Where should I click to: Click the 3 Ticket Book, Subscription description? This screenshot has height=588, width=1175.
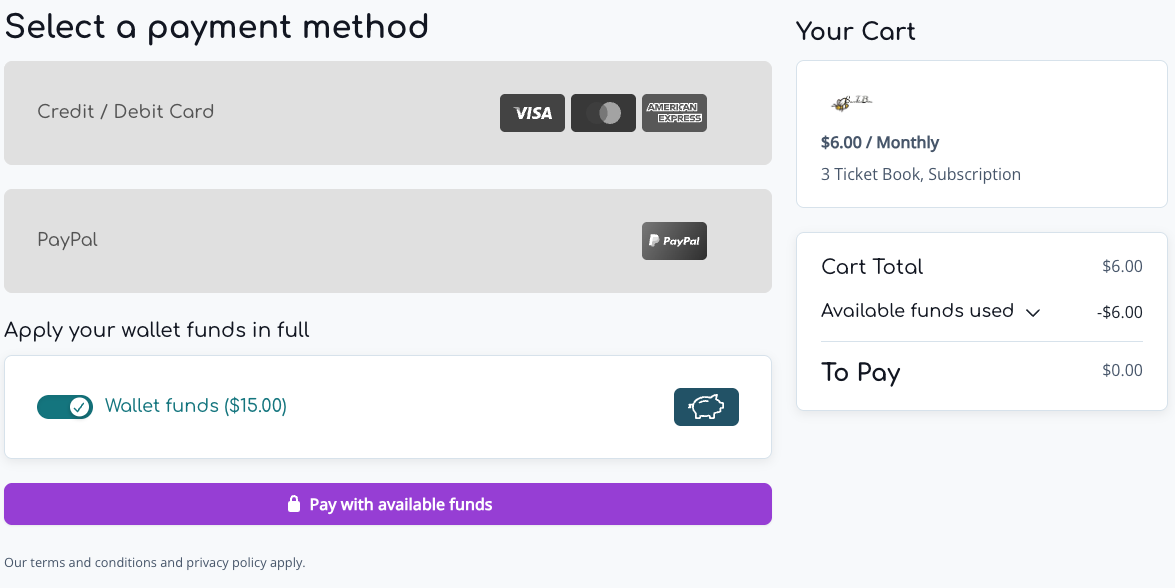[x=921, y=175]
